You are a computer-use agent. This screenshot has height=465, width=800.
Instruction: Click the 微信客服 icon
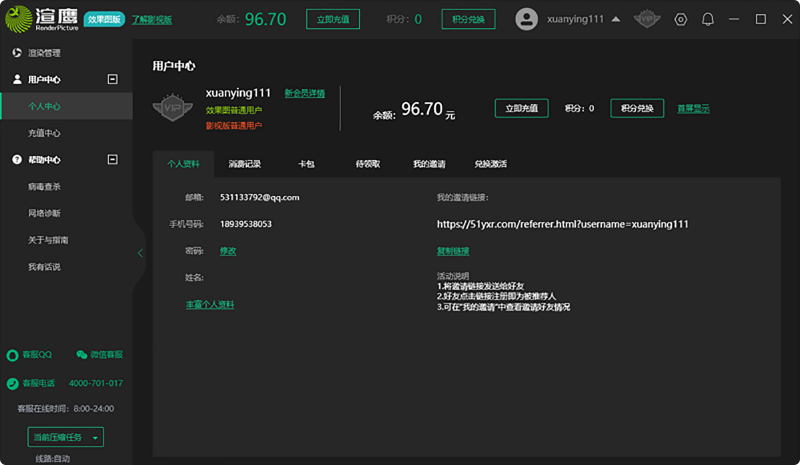[x=82, y=354]
